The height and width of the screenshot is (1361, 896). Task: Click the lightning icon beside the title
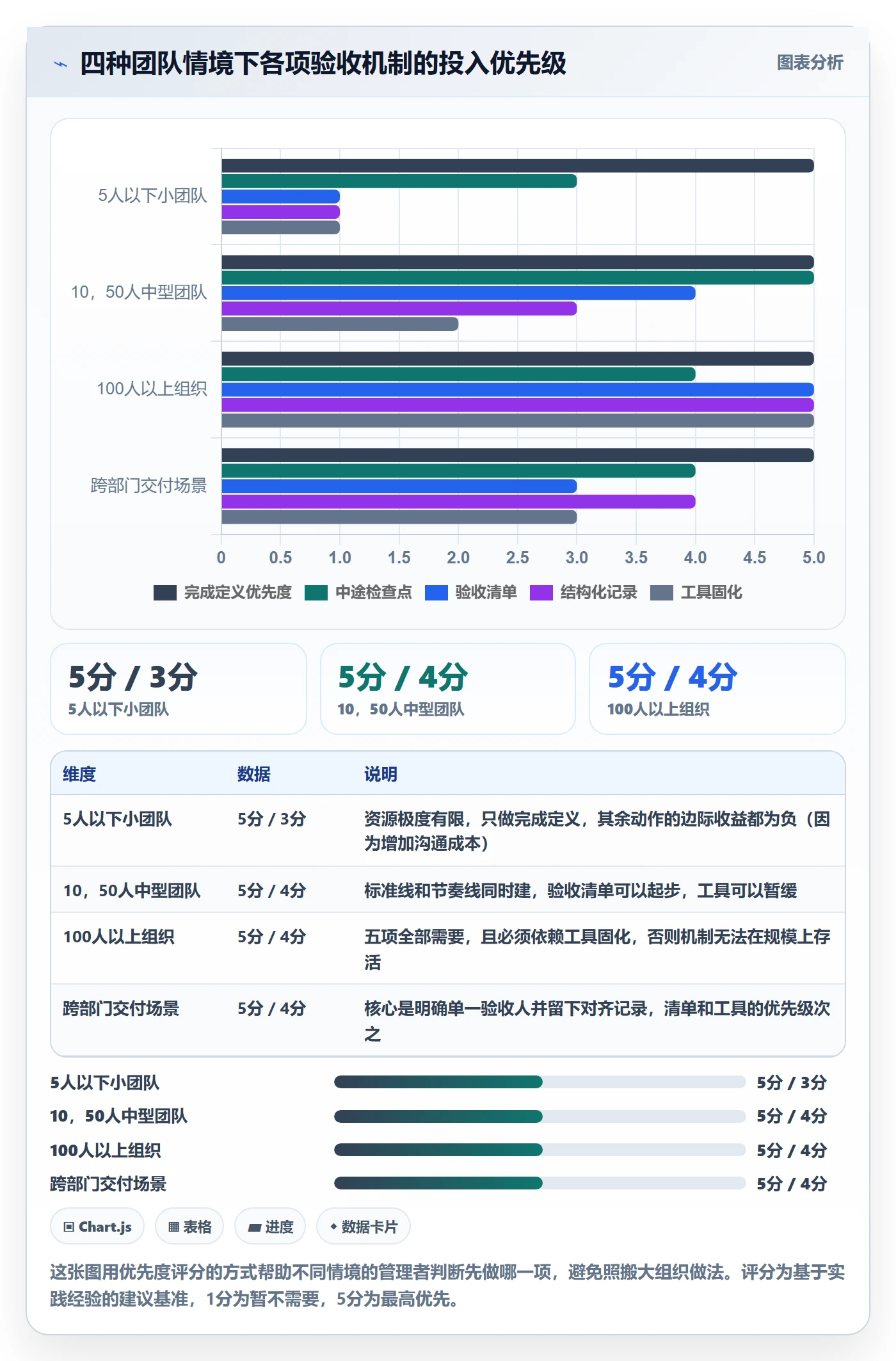(x=61, y=63)
